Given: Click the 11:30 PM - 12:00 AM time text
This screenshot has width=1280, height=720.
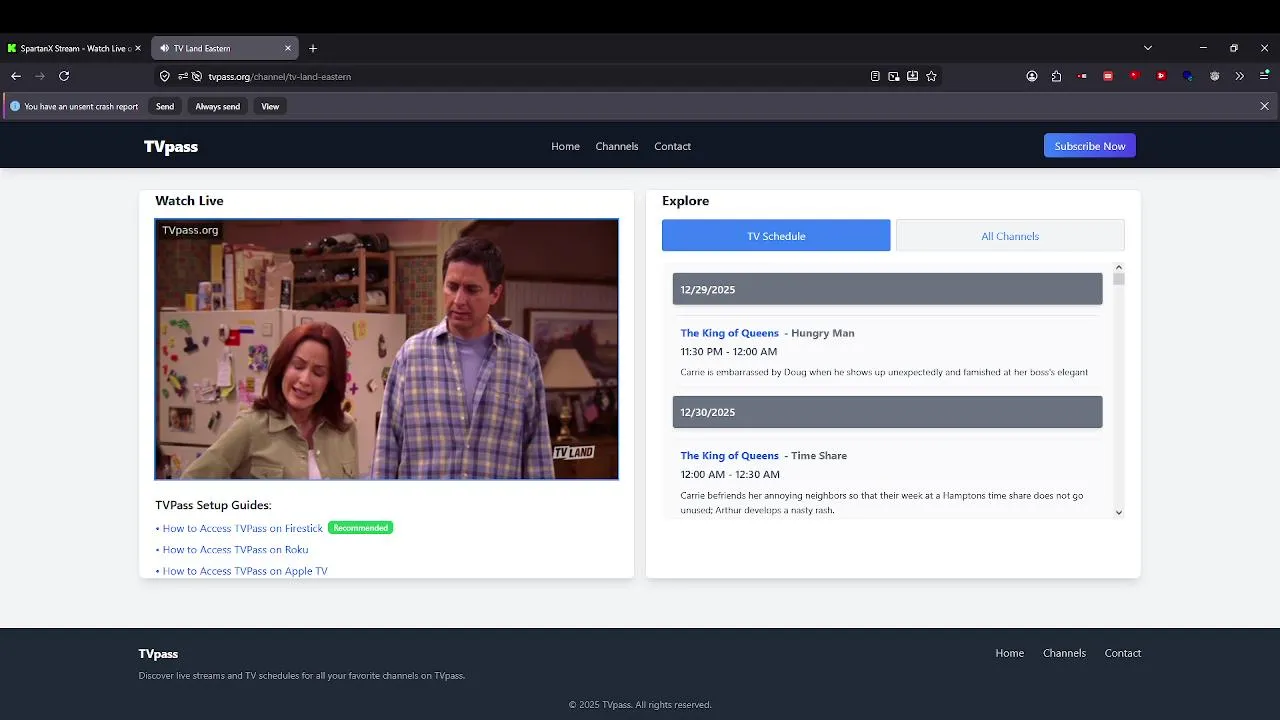Looking at the screenshot, I should (x=728, y=352).
